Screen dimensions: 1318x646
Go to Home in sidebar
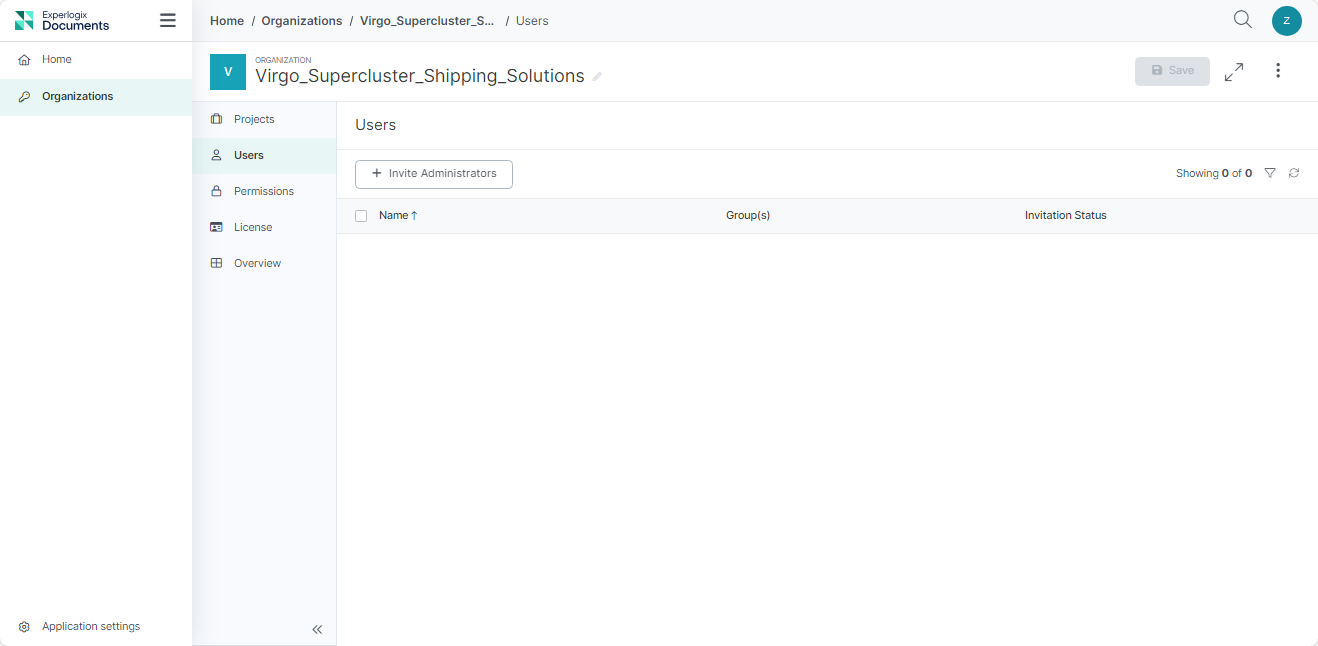[x=96, y=60]
